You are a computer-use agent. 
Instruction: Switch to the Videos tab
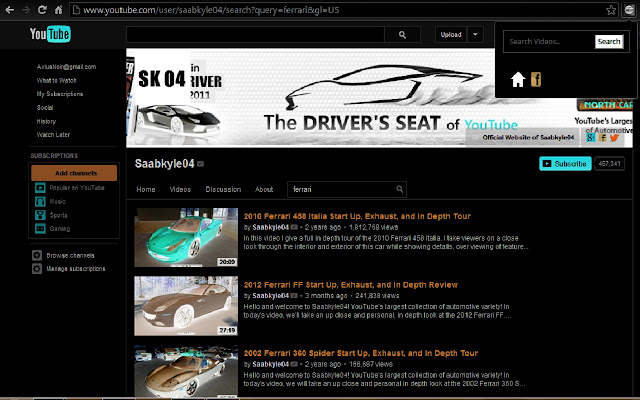pos(180,189)
